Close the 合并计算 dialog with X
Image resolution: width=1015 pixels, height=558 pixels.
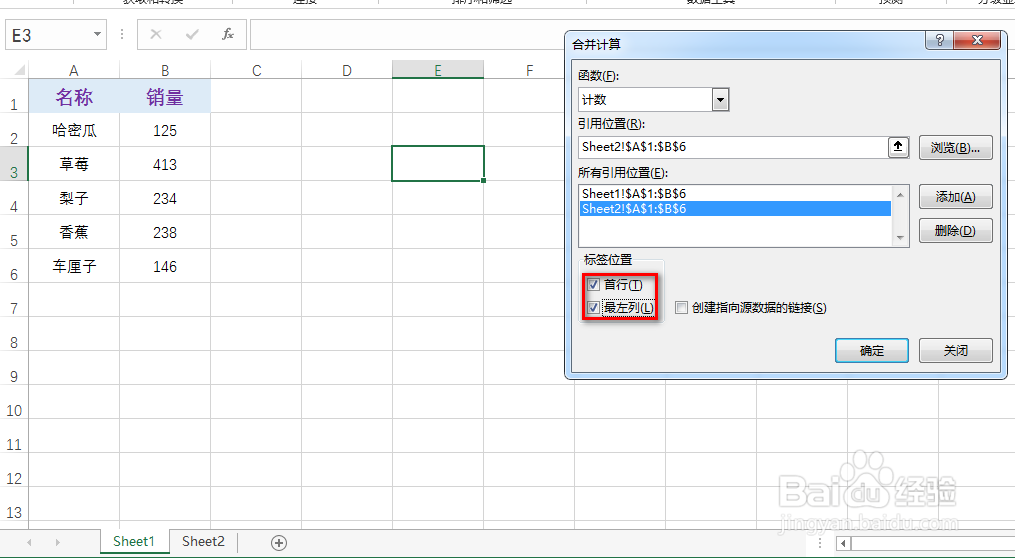click(977, 40)
